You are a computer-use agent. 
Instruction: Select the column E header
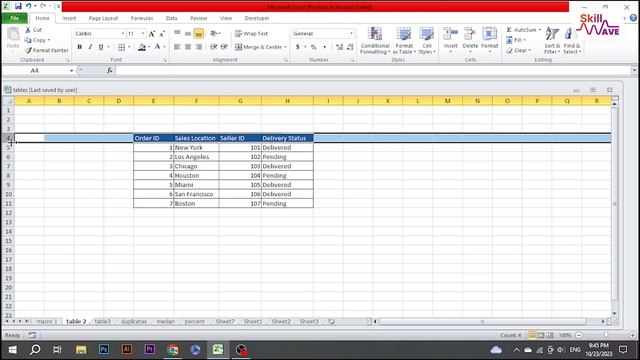pyautogui.click(x=153, y=101)
